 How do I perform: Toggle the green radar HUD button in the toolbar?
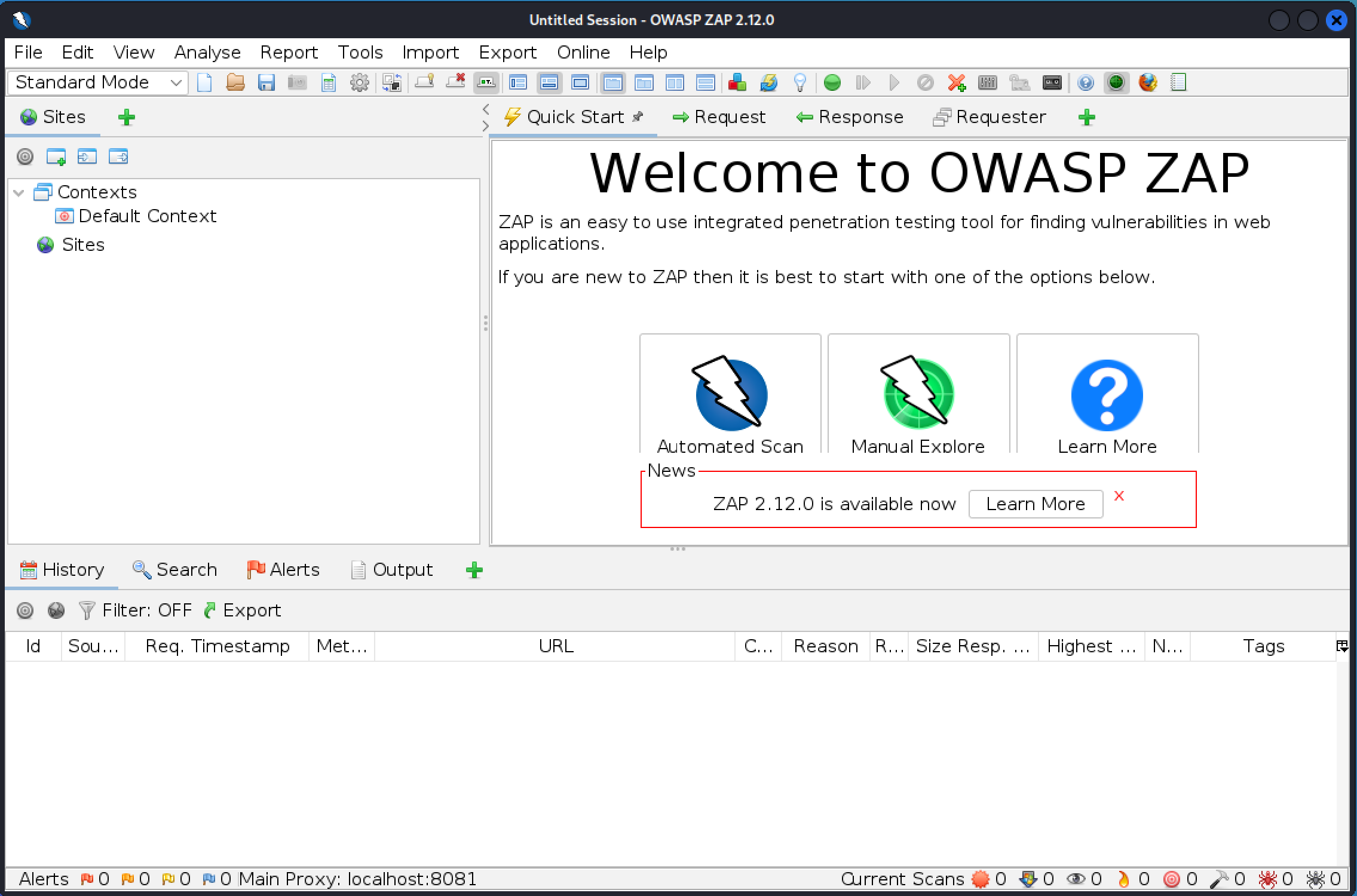point(1116,82)
